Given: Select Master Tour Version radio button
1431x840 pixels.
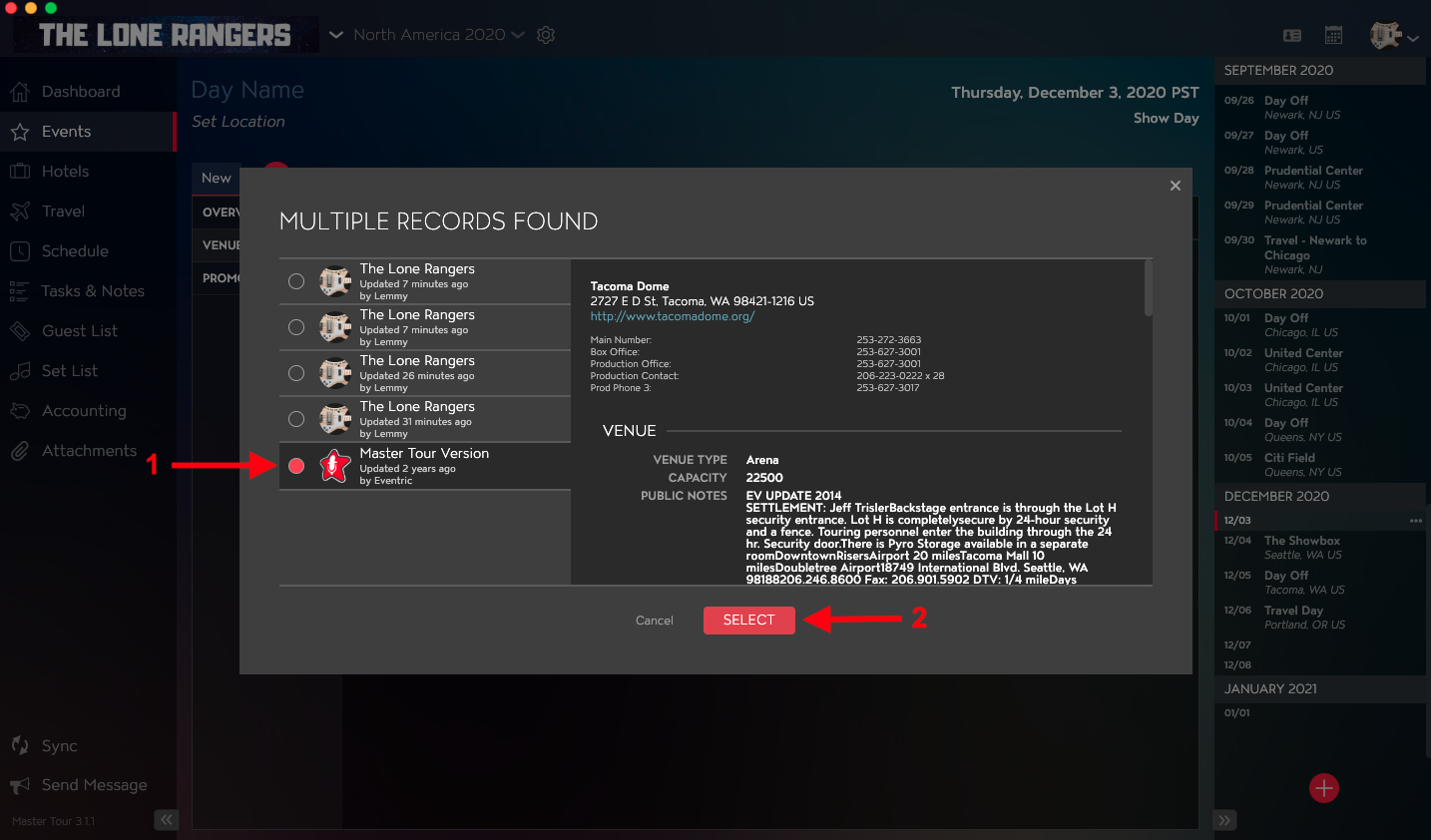Looking at the screenshot, I should pyautogui.click(x=296, y=466).
